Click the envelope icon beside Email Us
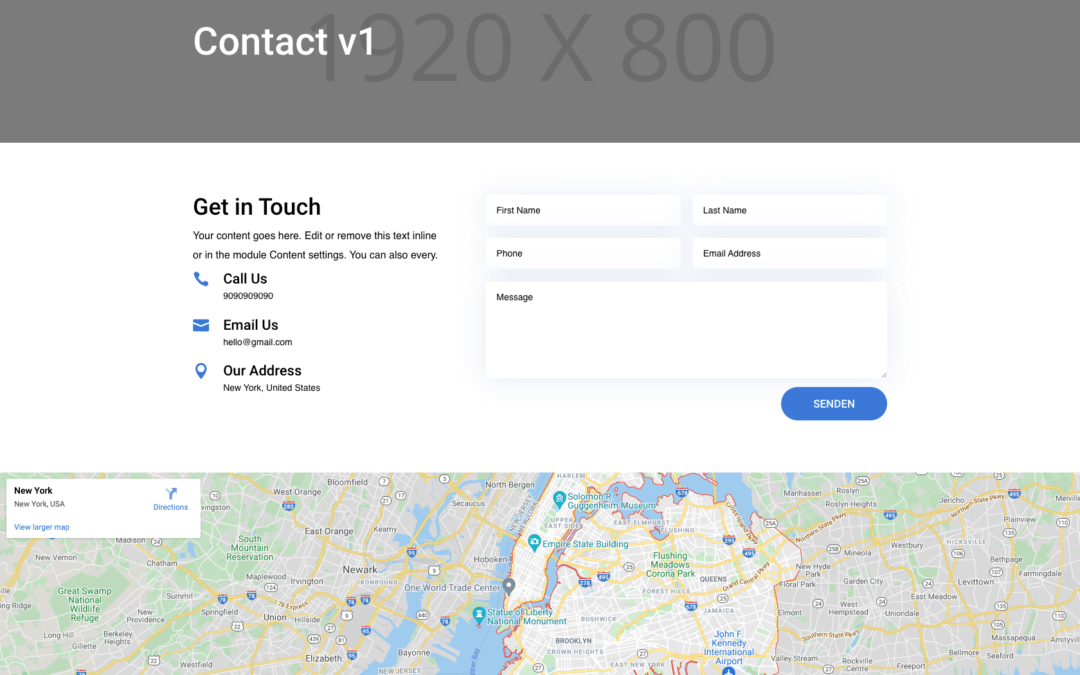Image resolution: width=1080 pixels, height=675 pixels. click(201, 325)
